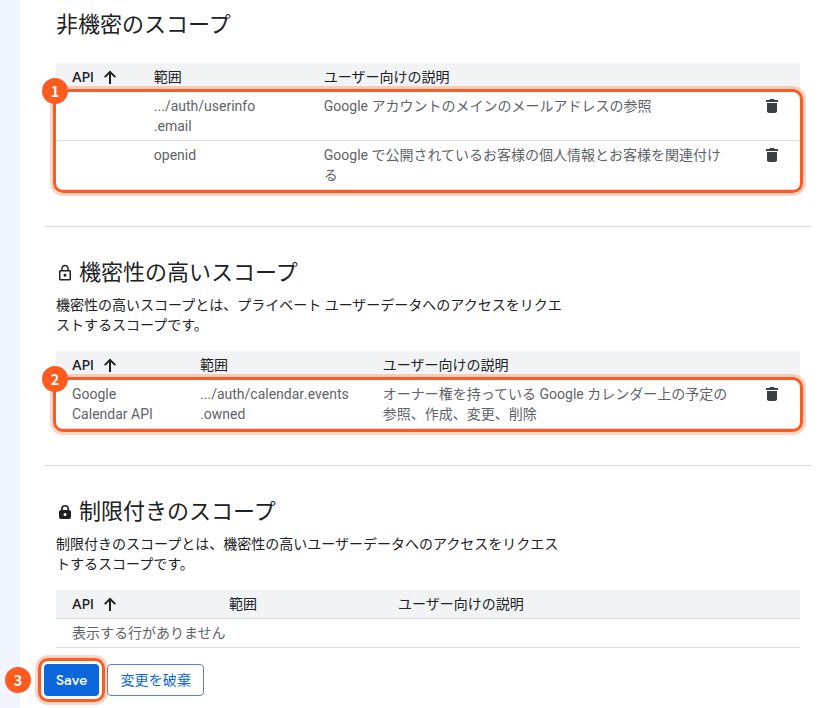820x708 pixels.
Task: Sort restricted scopes table by API arrow
Action: click(x=110, y=604)
